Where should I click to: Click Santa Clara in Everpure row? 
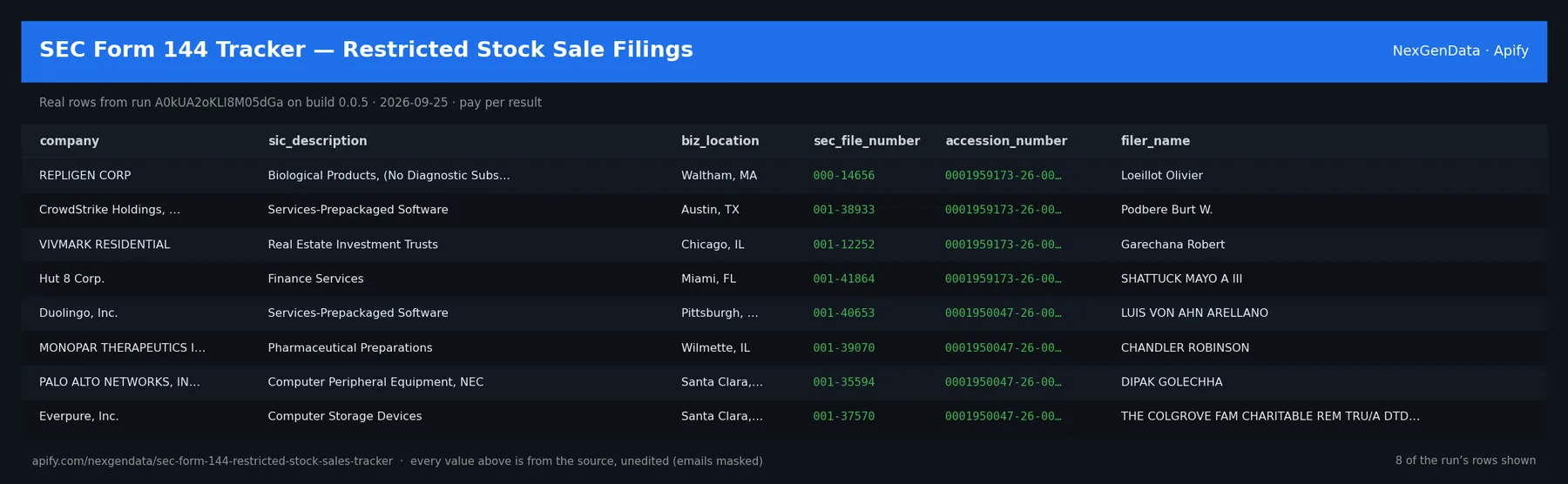(x=722, y=416)
